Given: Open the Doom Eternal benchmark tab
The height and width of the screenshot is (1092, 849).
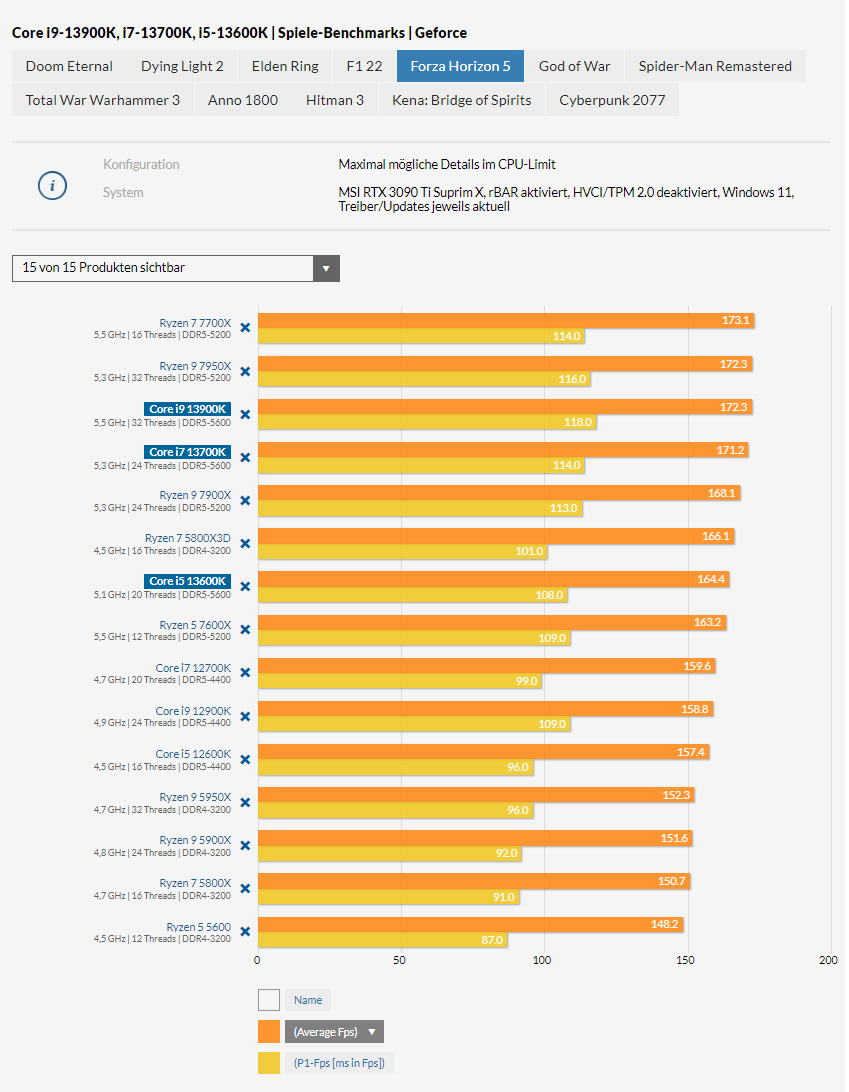Looking at the screenshot, I should pyautogui.click(x=69, y=66).
